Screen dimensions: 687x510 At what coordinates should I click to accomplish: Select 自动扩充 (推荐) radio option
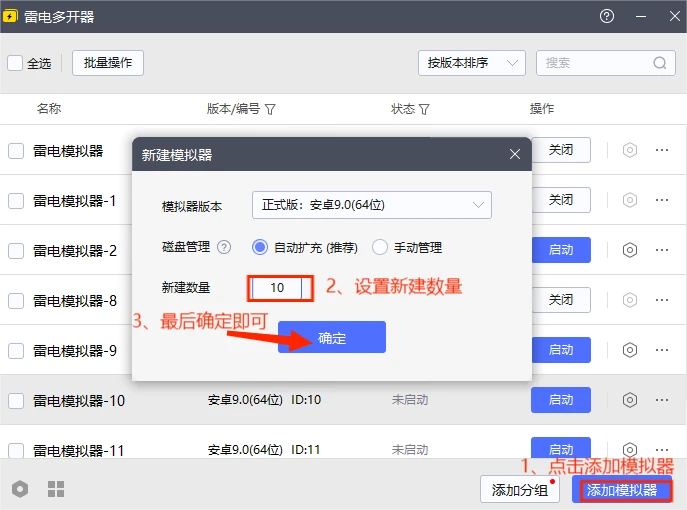260,248
